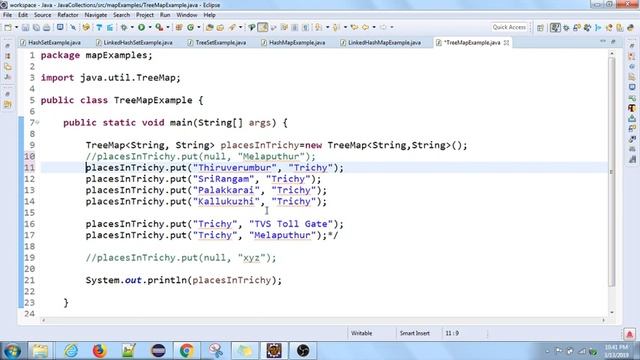The height and width of the screenshot is (360, 640).
Task: Click the Quick Access search field
Action: (509, 27)
